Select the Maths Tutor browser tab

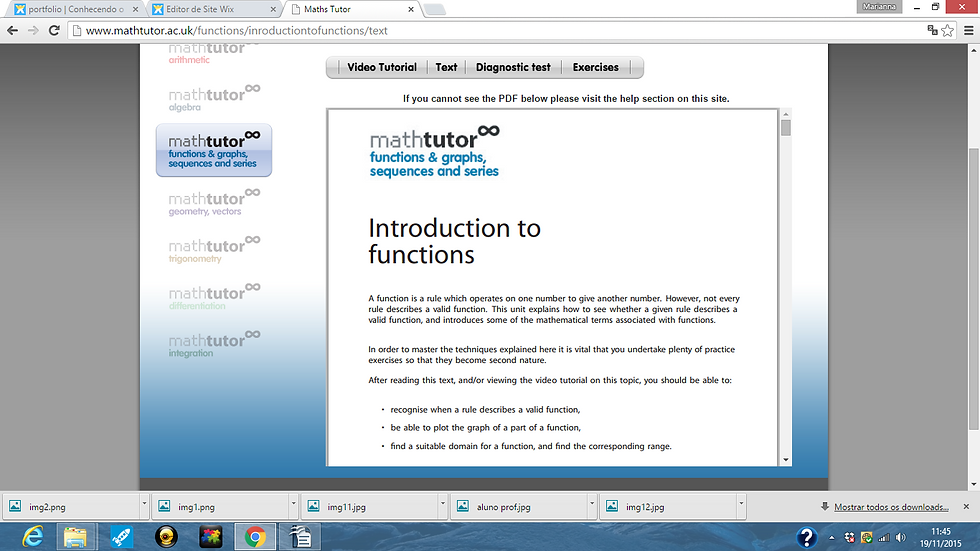[352, 9]
